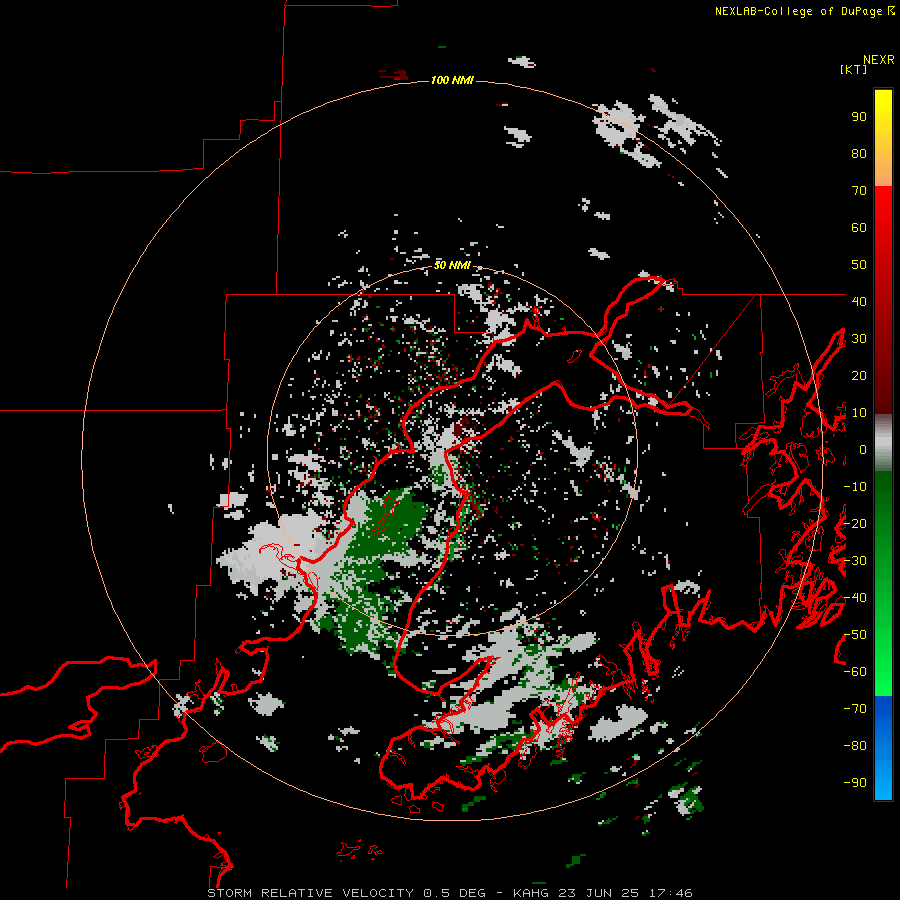Click the -90 value on the velocity scale
Screen dimensions: 900x900
click(855, 783)
